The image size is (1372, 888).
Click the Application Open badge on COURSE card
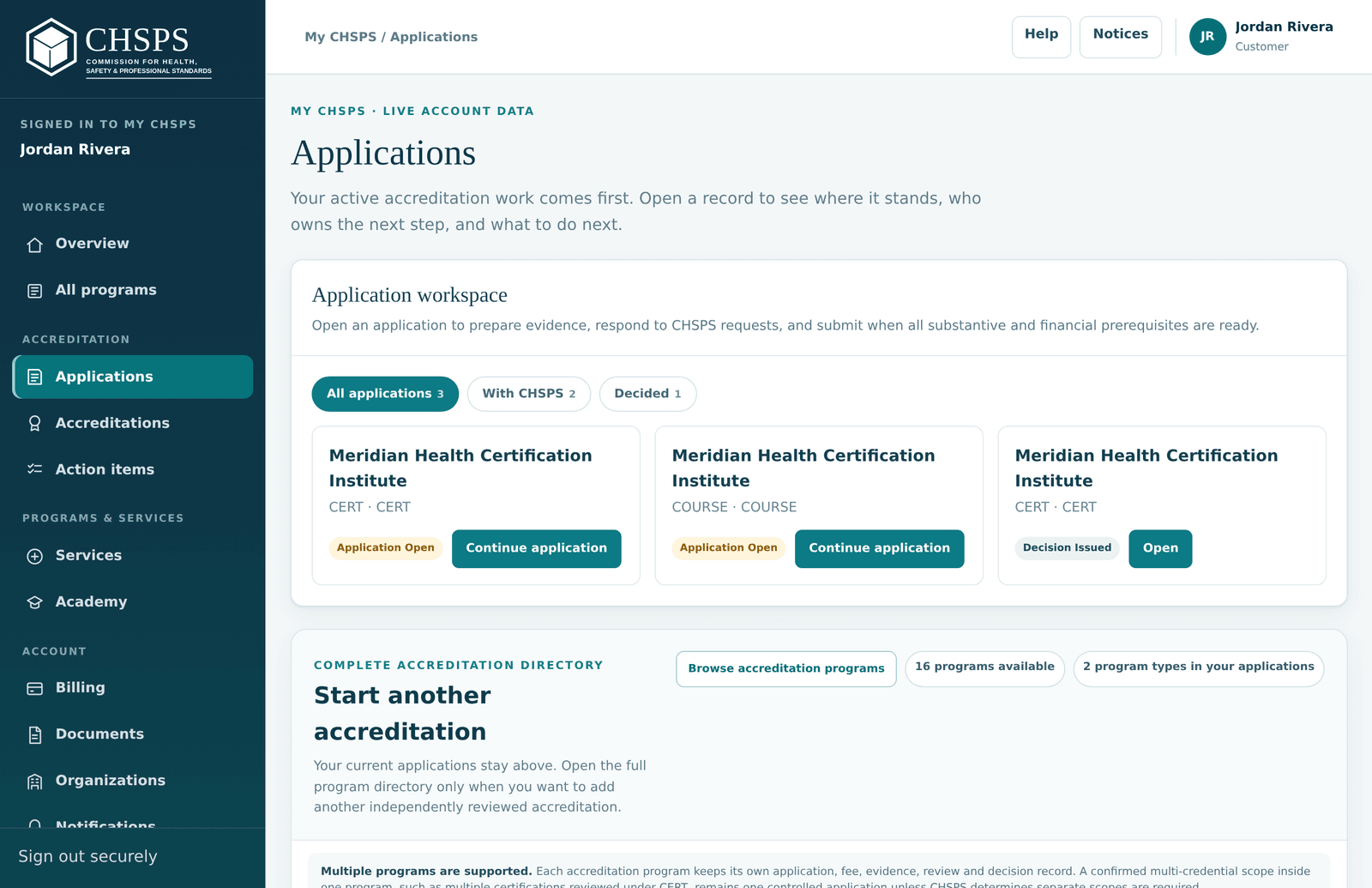pos(728,548)
